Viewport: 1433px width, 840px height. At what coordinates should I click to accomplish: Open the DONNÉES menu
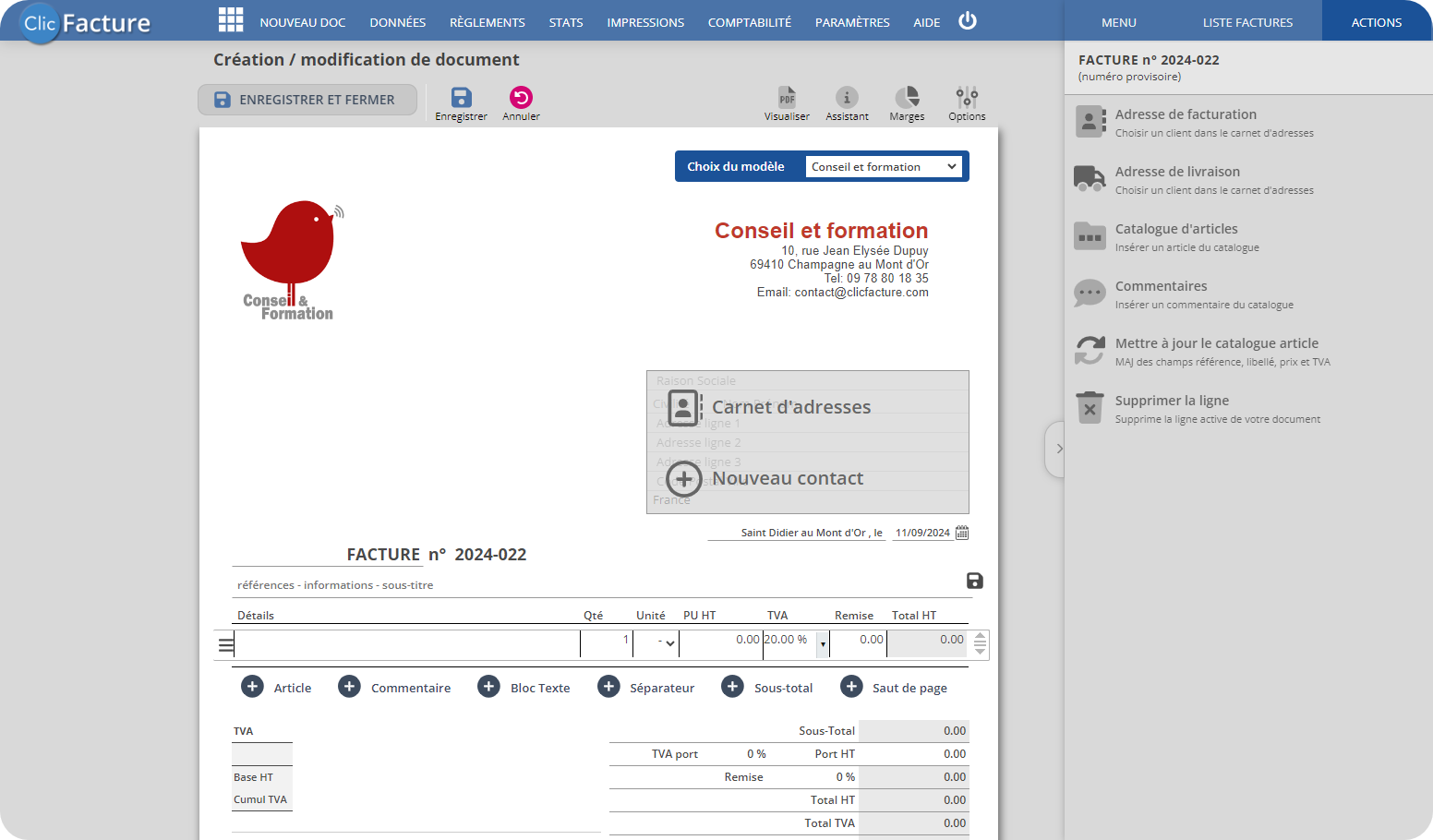coord(398,22)
